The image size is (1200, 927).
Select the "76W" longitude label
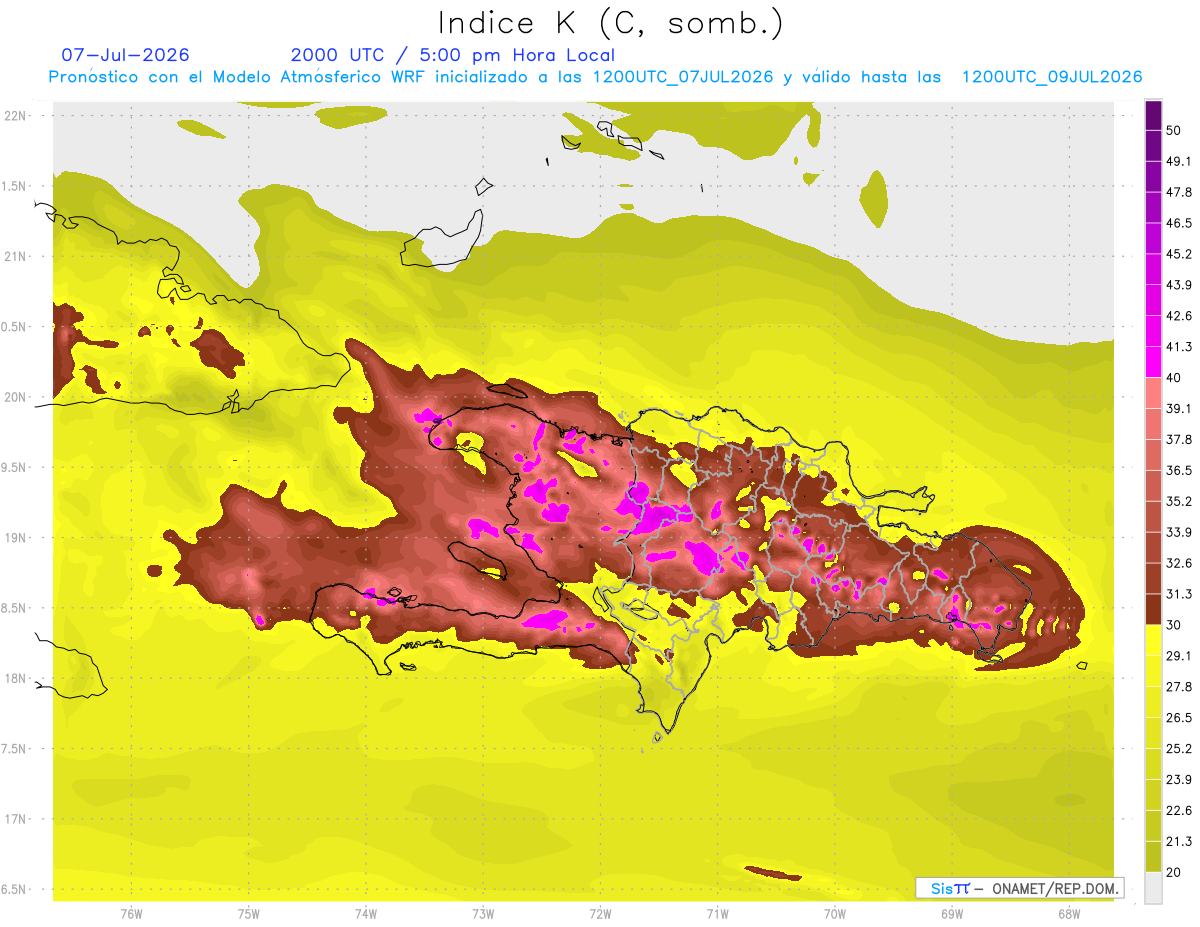pyautogui.click(x=131, y=914)
